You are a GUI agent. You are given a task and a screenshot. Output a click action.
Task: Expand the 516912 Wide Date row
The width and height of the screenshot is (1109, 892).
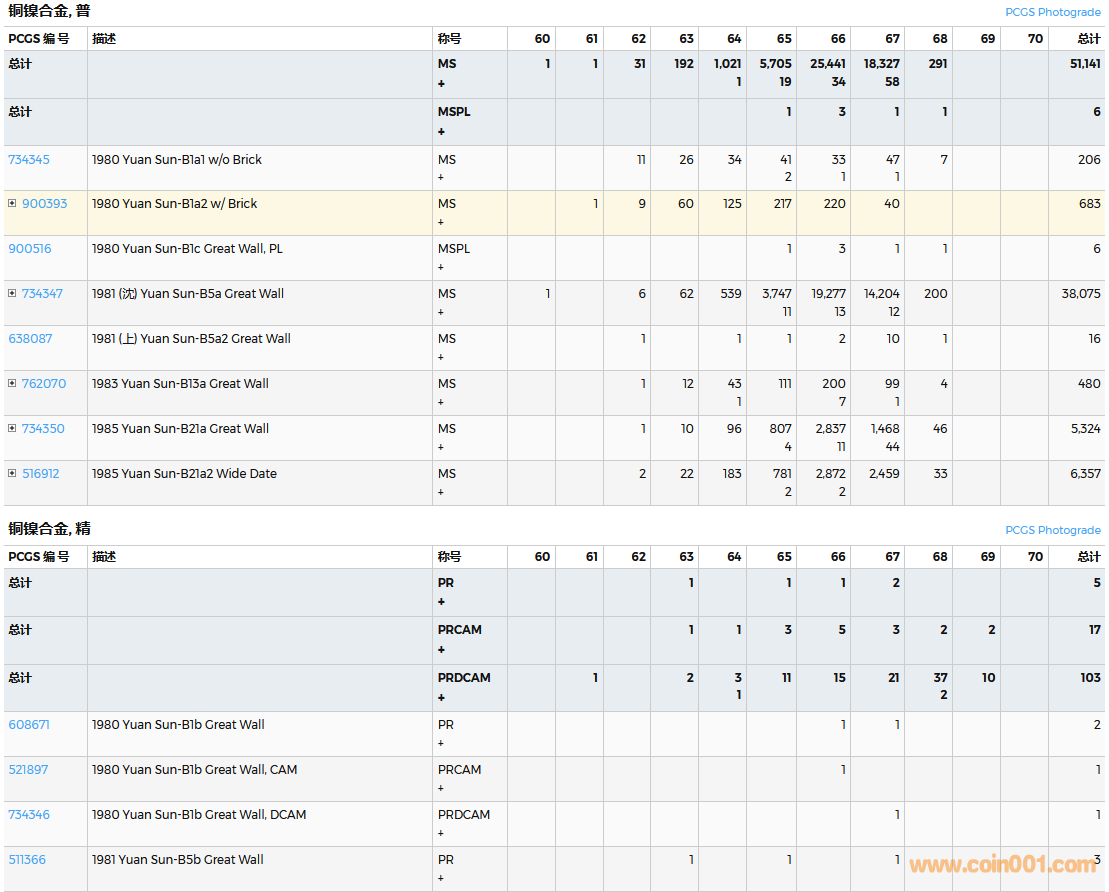click(x=12, y=474)
